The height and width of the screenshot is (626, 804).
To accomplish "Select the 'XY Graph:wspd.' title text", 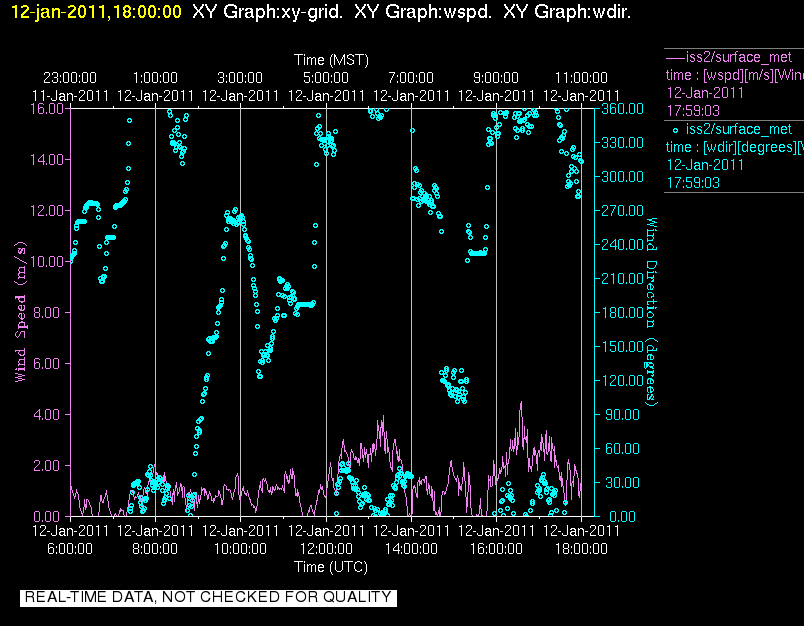I will tap(423, 12).
